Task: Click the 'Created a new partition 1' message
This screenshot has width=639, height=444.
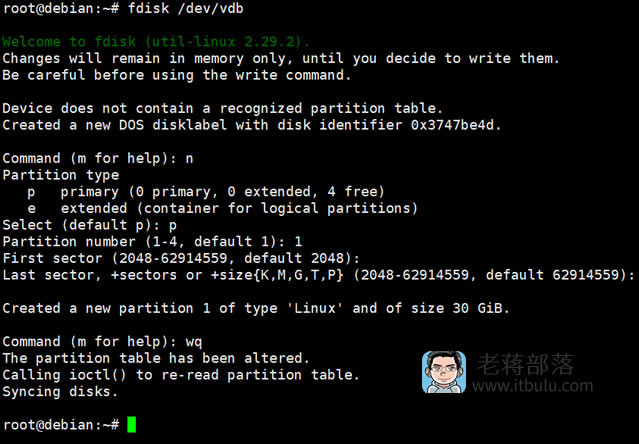Action: (x=256, y=308)
